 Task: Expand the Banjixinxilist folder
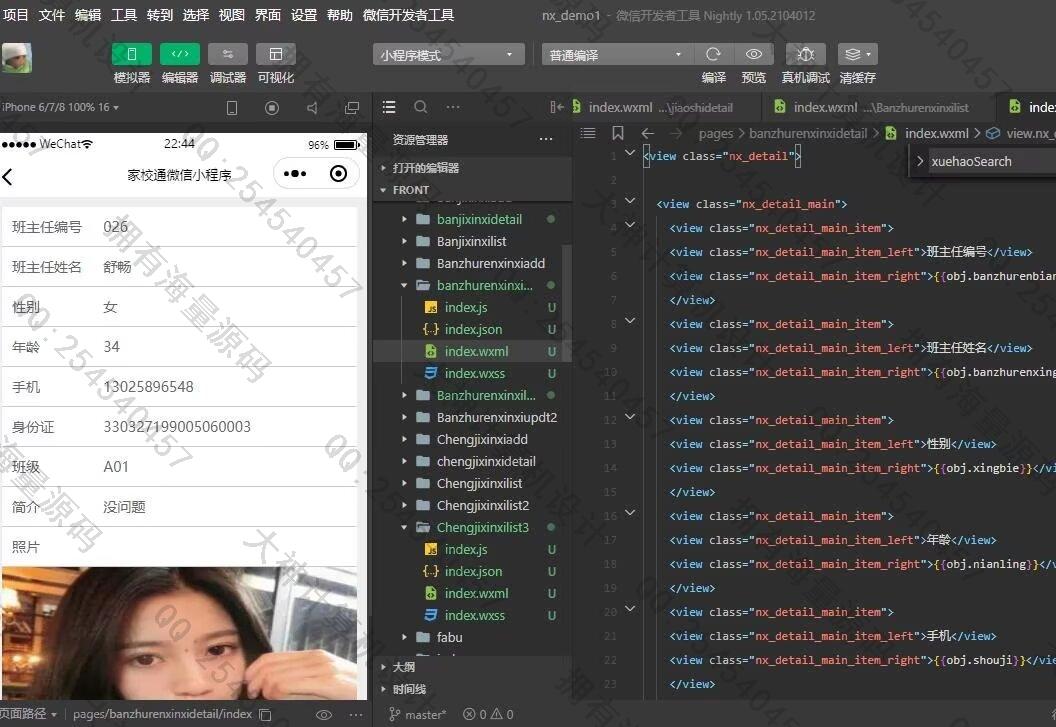tap(472, 241)
